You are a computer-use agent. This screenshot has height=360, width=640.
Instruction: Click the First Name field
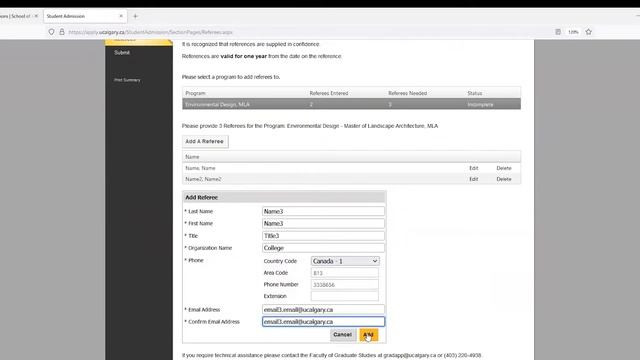(x=323, y=224)
